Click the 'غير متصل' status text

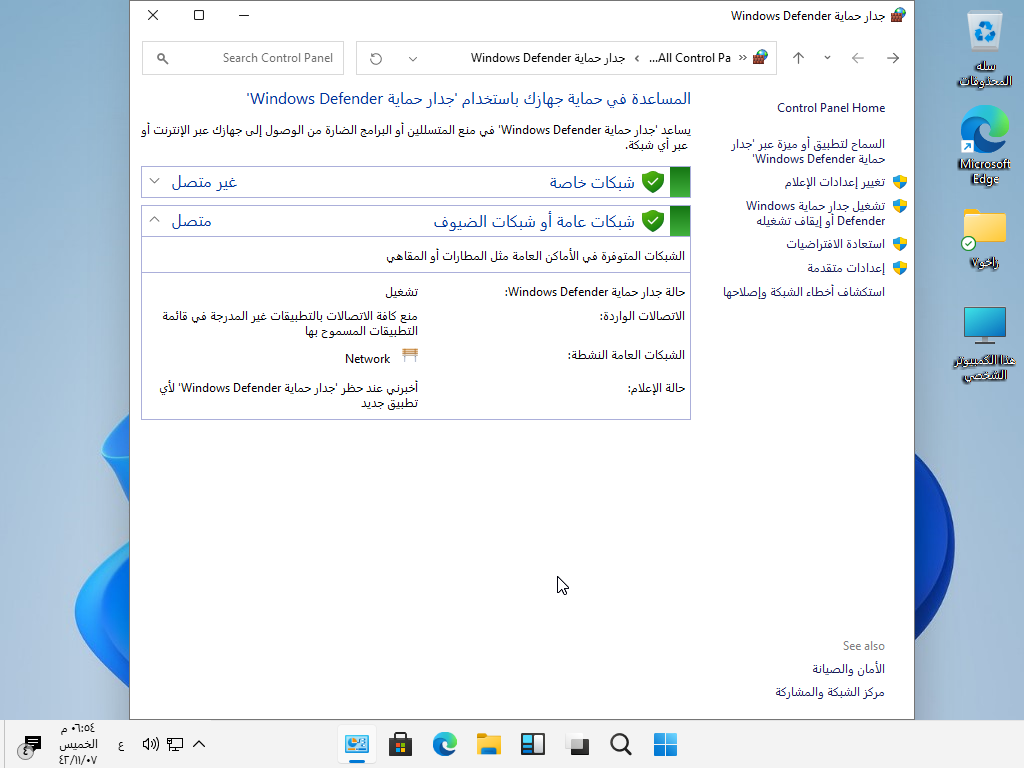tap(204, 182)
